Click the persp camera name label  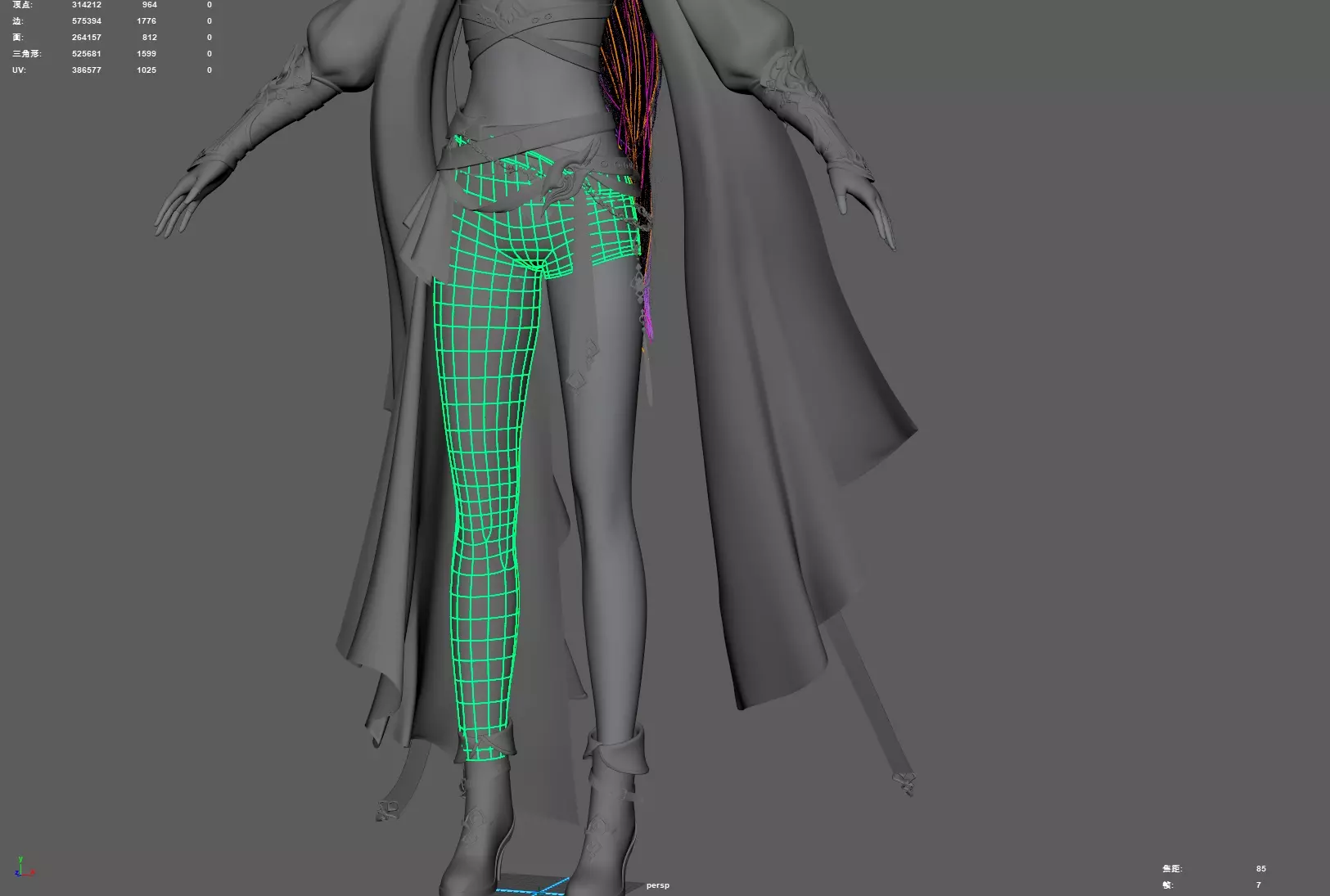pyautogui.click(x=657, y=885)
